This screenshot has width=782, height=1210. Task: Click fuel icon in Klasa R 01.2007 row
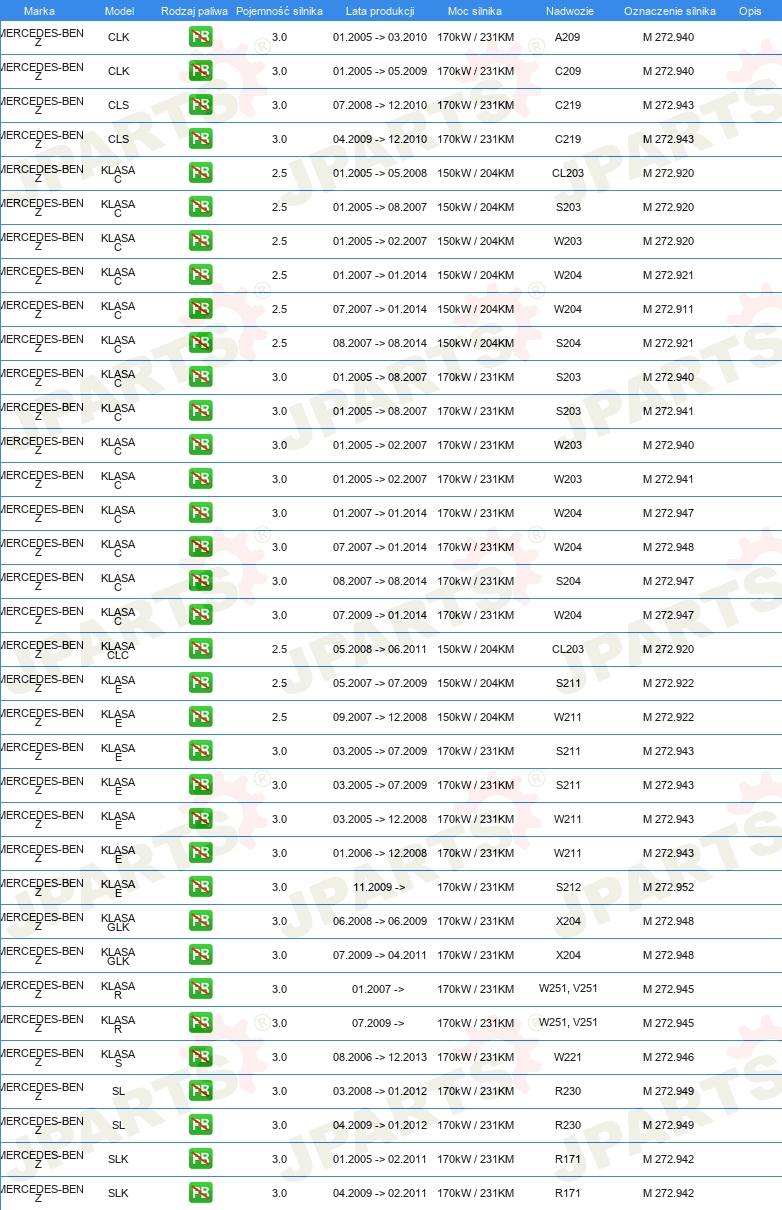pos(200,990)
